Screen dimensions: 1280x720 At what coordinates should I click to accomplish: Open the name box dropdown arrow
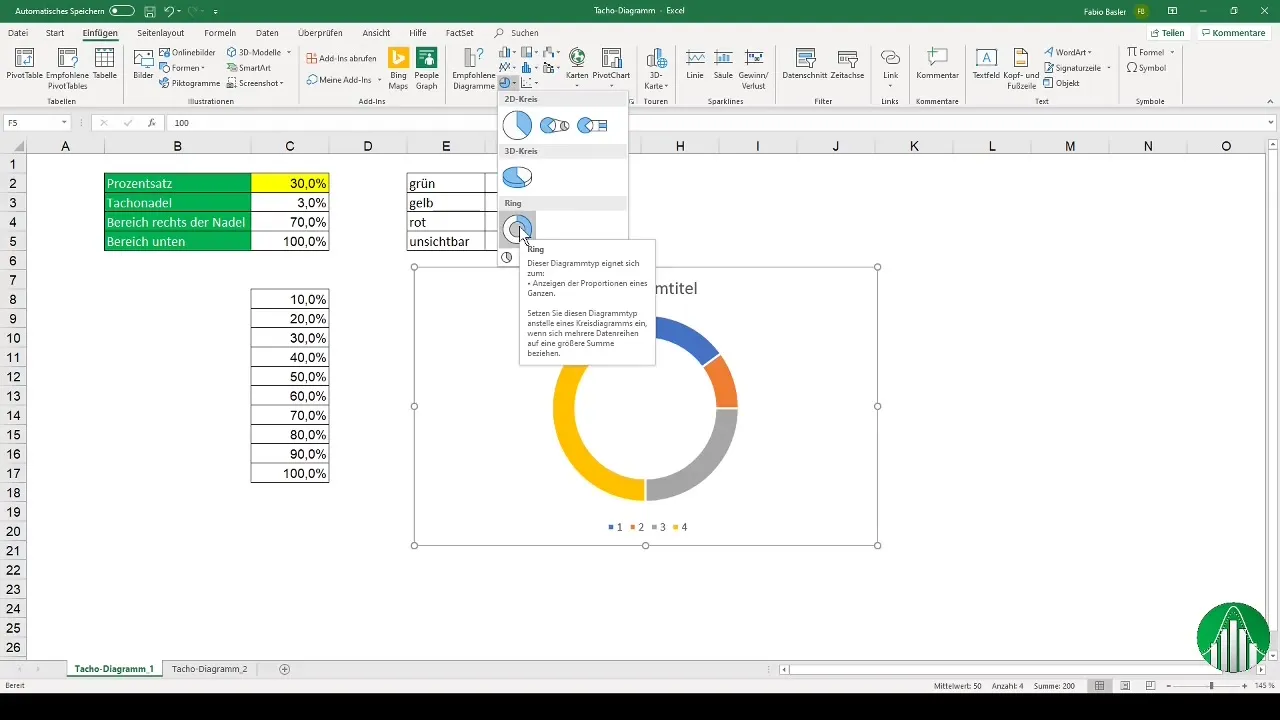pyautogui.click(x=64, y=123)
